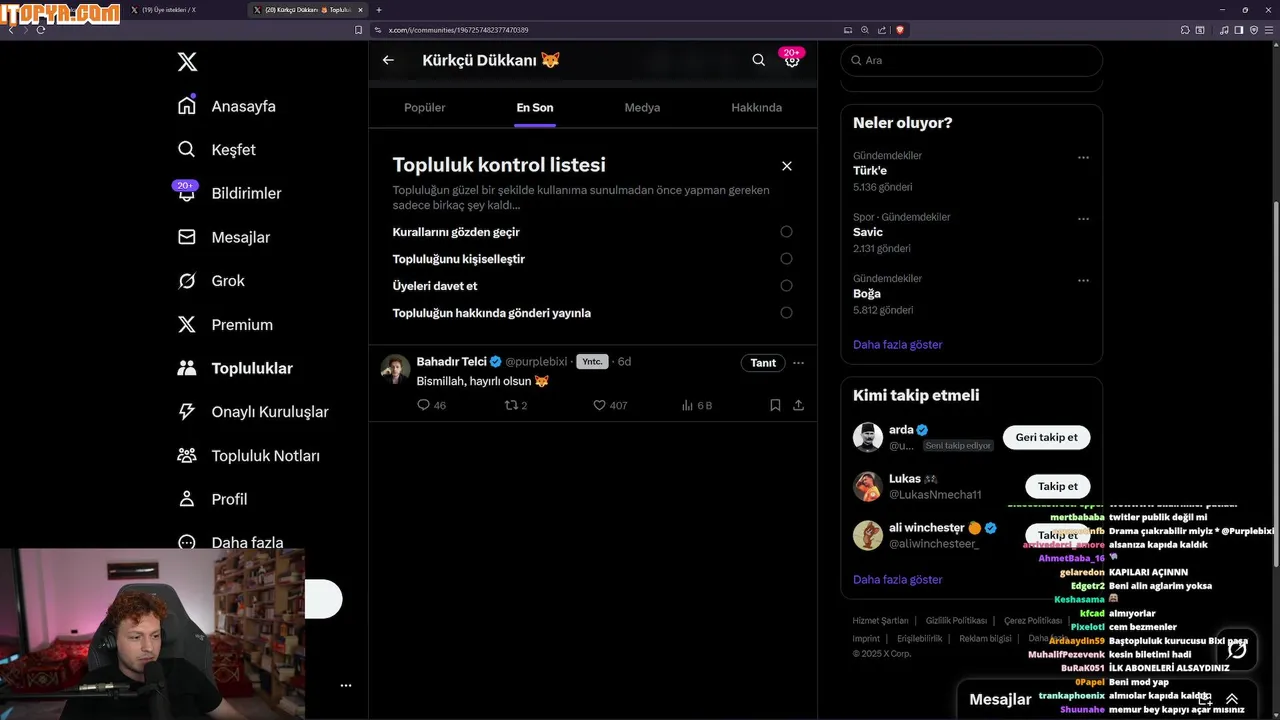Click the browser bookmark icon
The height and width of the screenshot is (720, 1280).
(359, 30)
